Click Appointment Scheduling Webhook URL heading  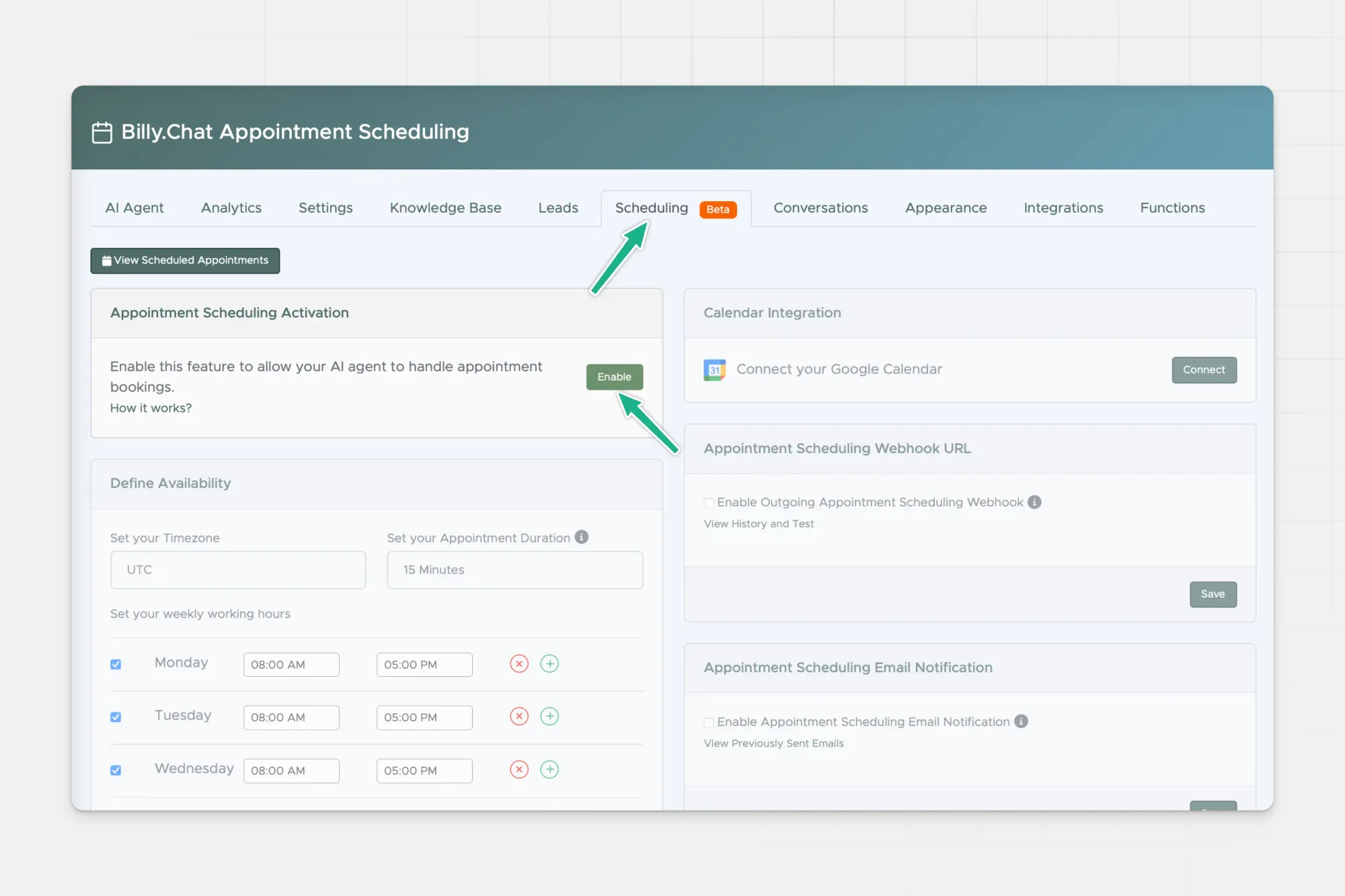coord(837,448)
